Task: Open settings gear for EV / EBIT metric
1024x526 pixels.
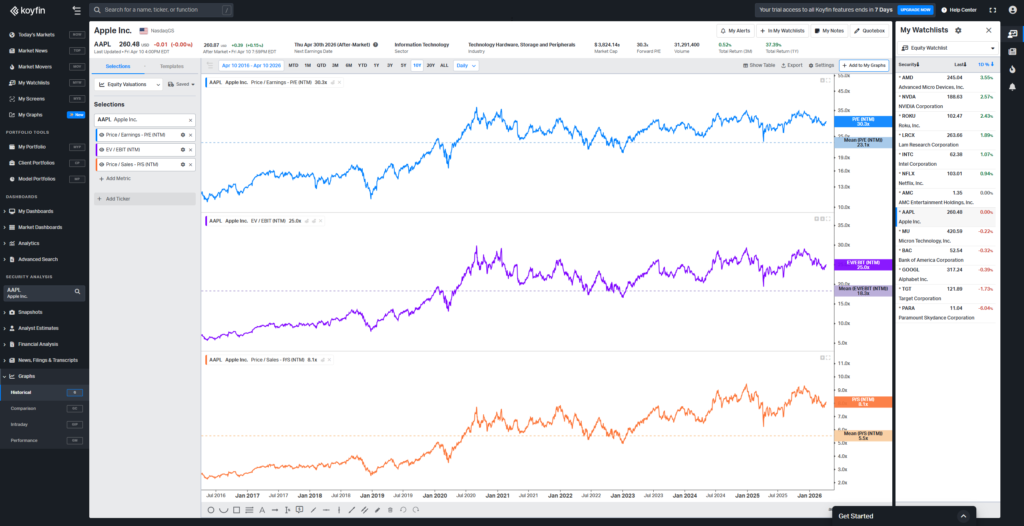Action: click(183, 150)
